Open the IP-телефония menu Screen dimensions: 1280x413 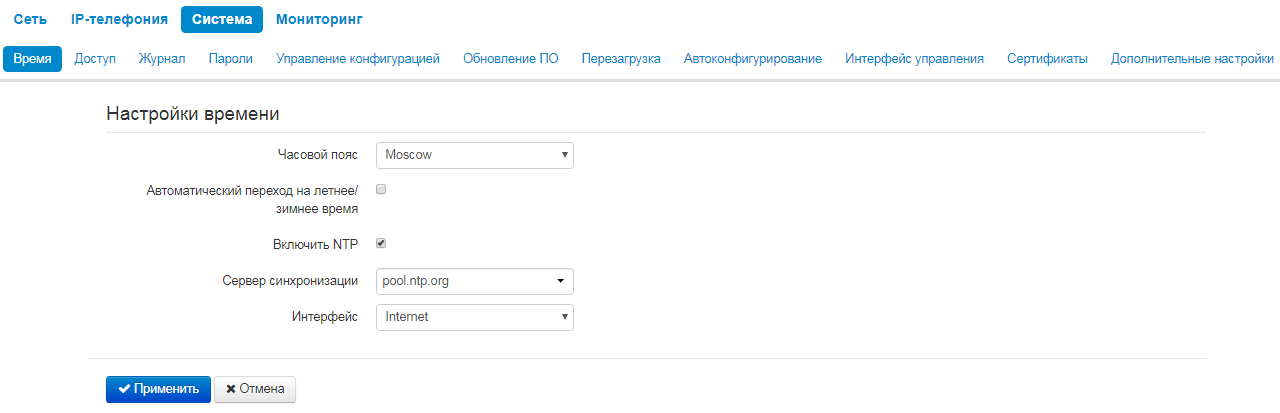[120, 19]
